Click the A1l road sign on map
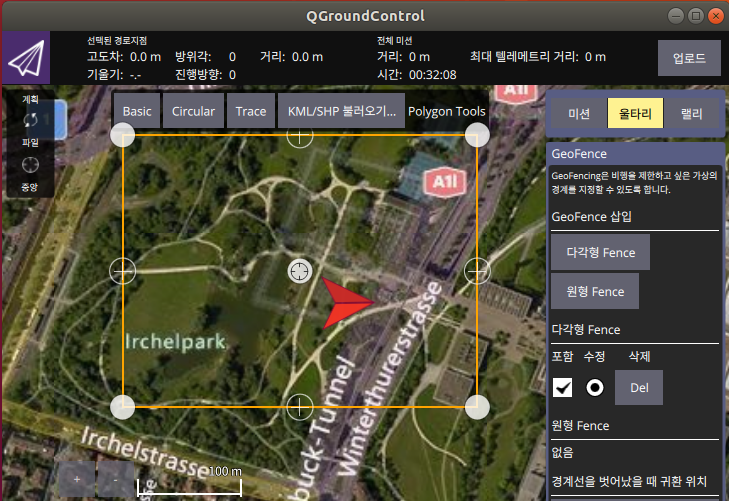The image size is (729, 501). coord(445,182)
